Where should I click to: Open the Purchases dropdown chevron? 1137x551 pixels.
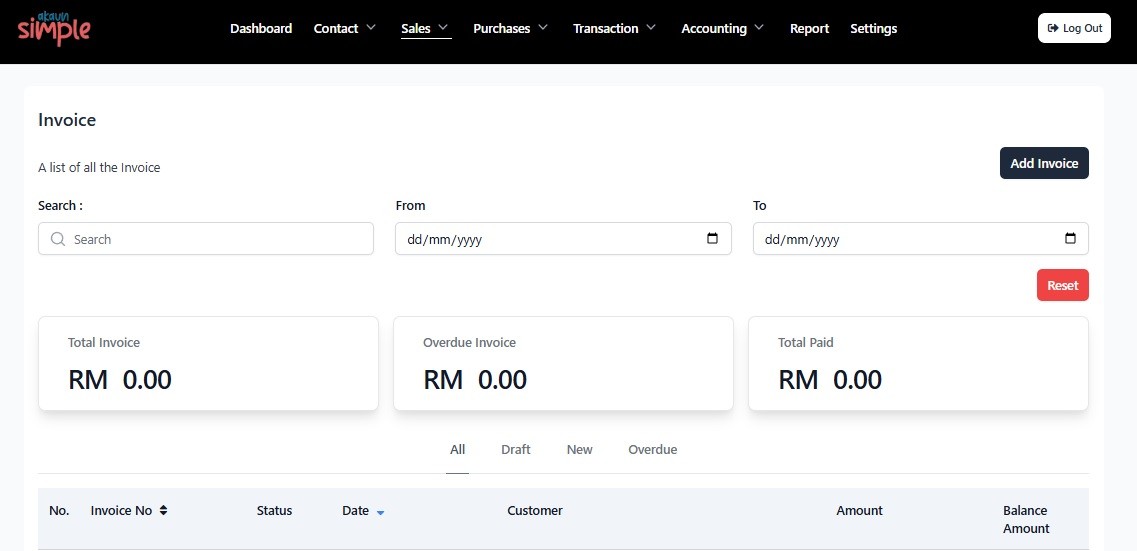(x=542, y=28)
